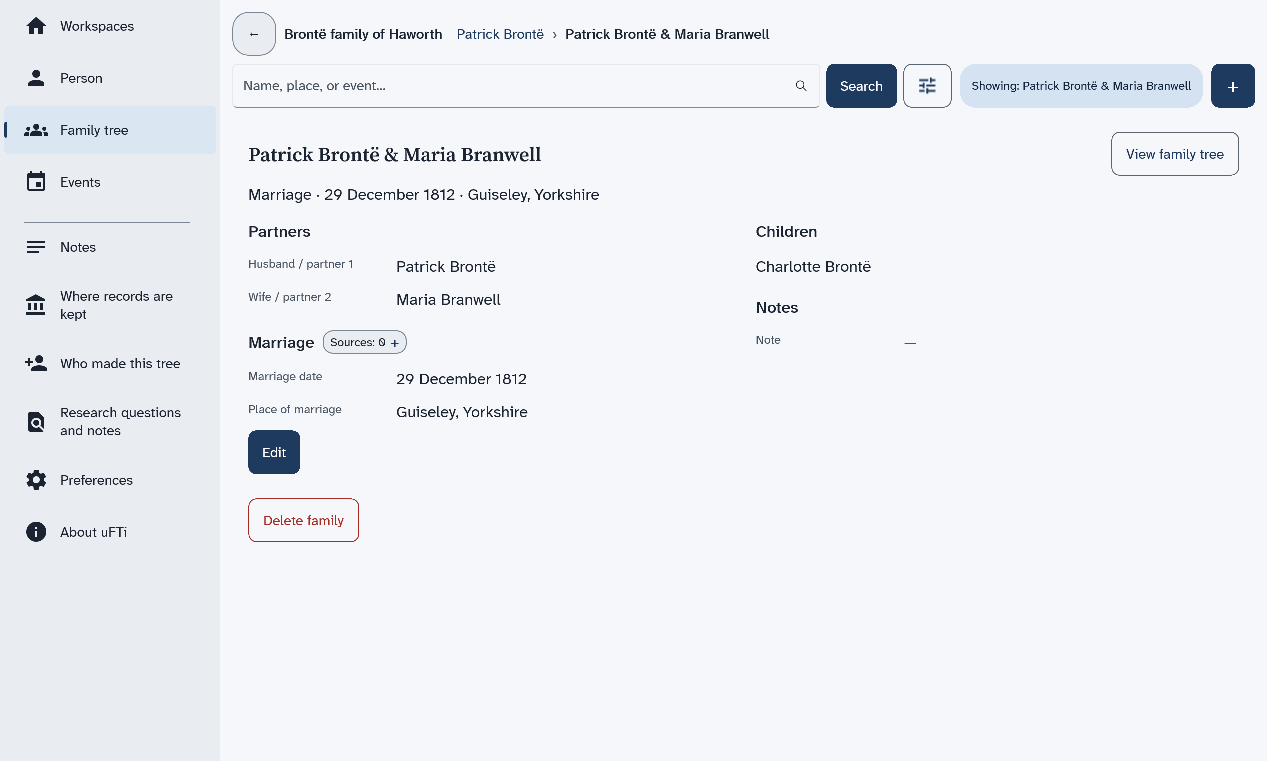1267x761 pixels.
Task: Open search filter options
Action: pyautogui.click(x=927, y=86)
